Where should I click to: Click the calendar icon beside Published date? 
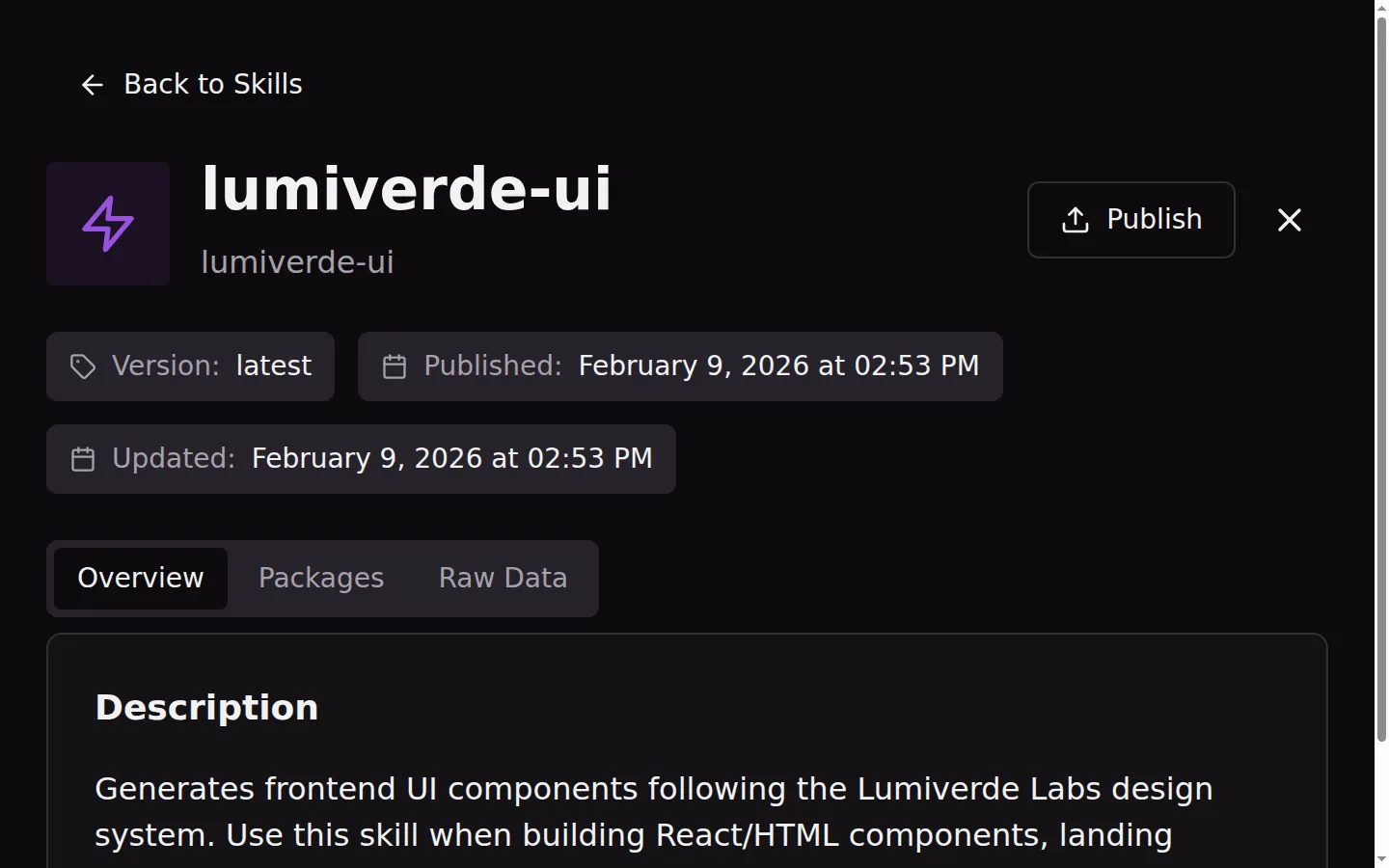[x=395, y=366]
